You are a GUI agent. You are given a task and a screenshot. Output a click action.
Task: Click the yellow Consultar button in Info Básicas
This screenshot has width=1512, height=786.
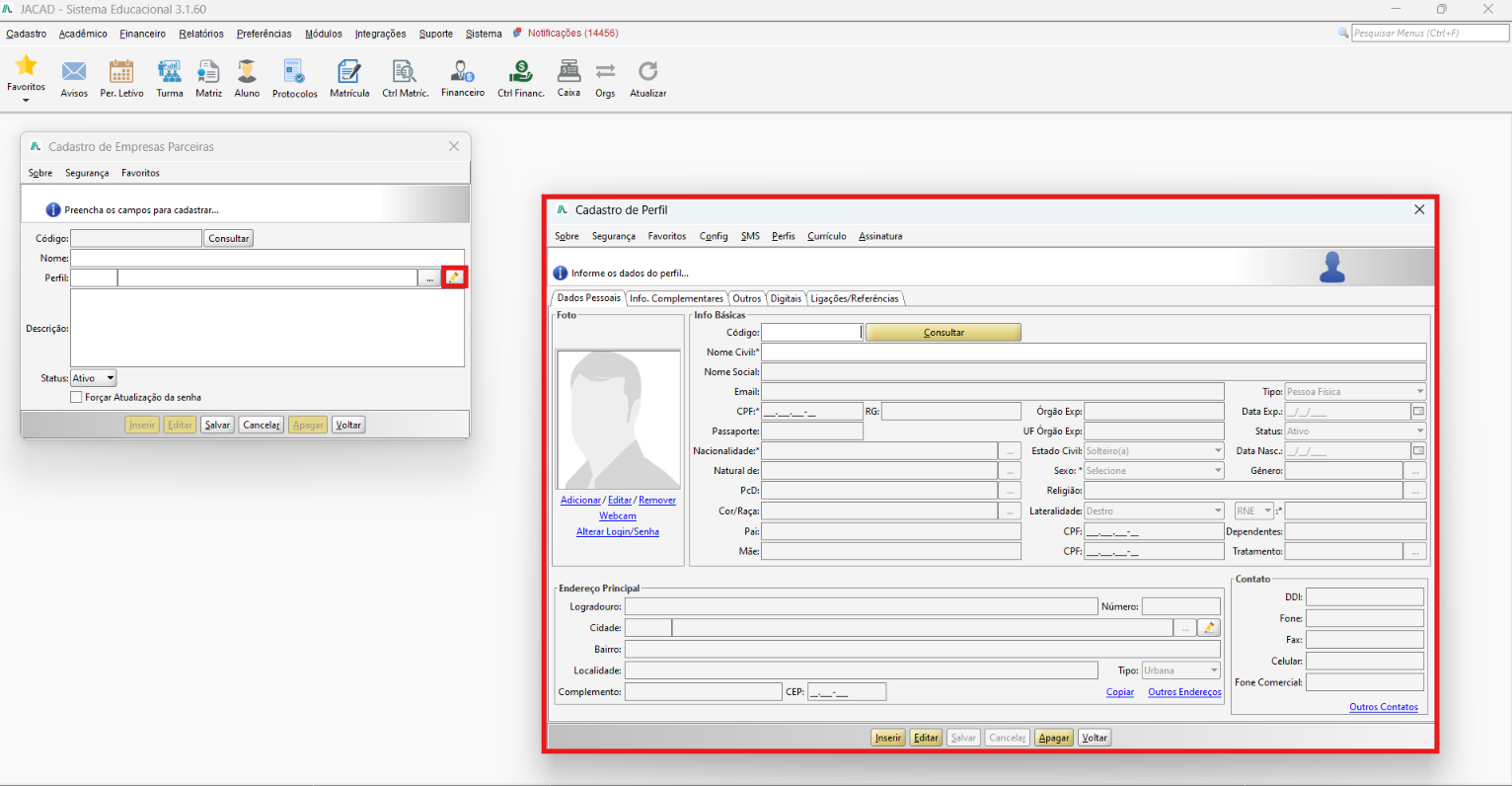(944, 333)
